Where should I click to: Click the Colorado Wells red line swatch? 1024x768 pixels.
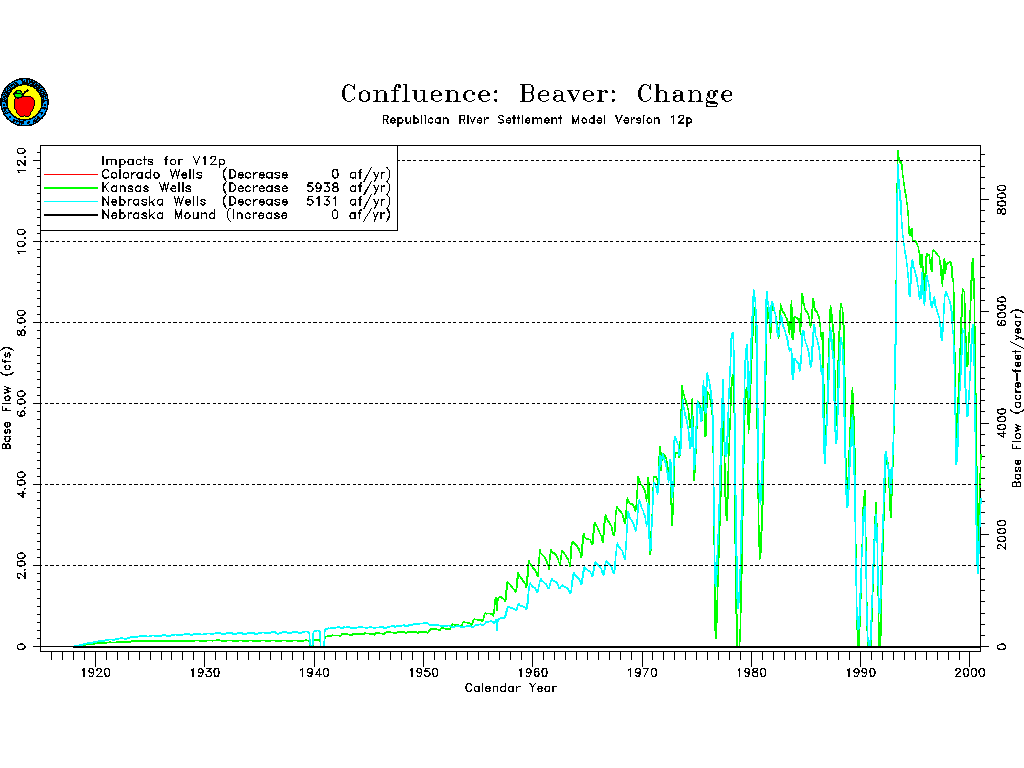(x=69, y=175)
